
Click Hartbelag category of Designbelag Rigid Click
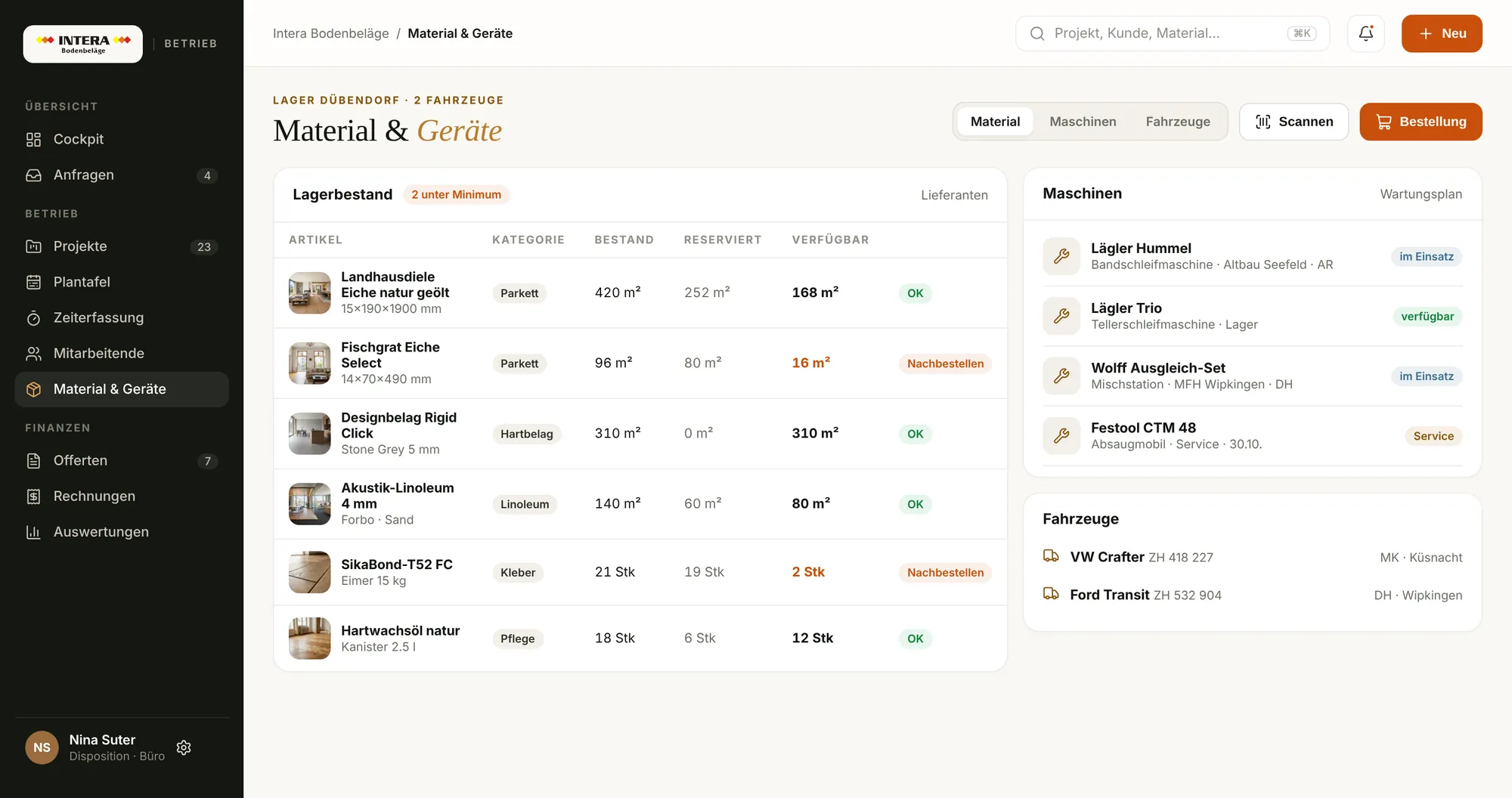(527, 434)
